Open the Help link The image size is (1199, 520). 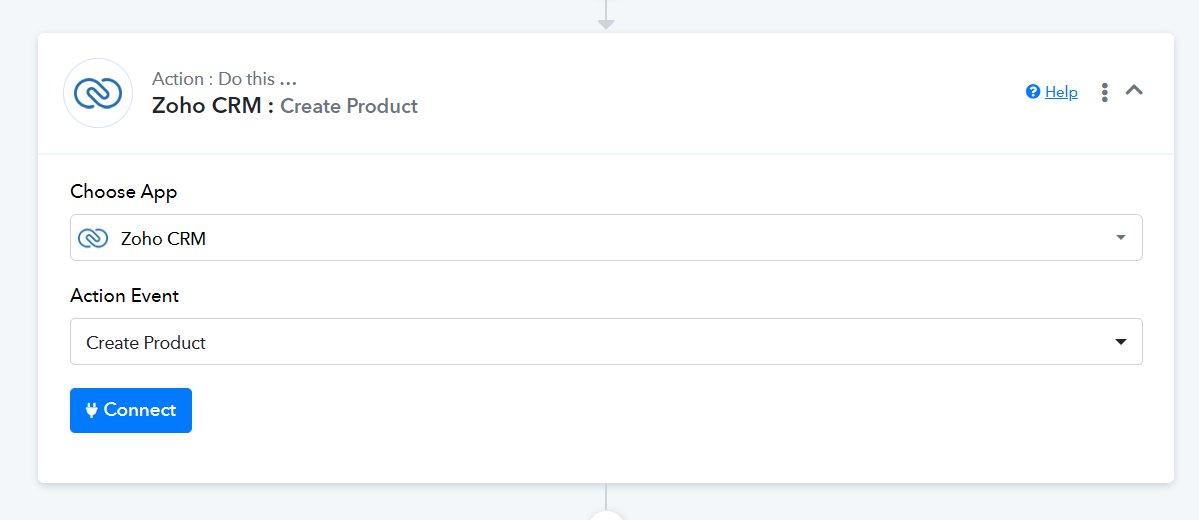pyautogui.click(x=1061, y=92)
